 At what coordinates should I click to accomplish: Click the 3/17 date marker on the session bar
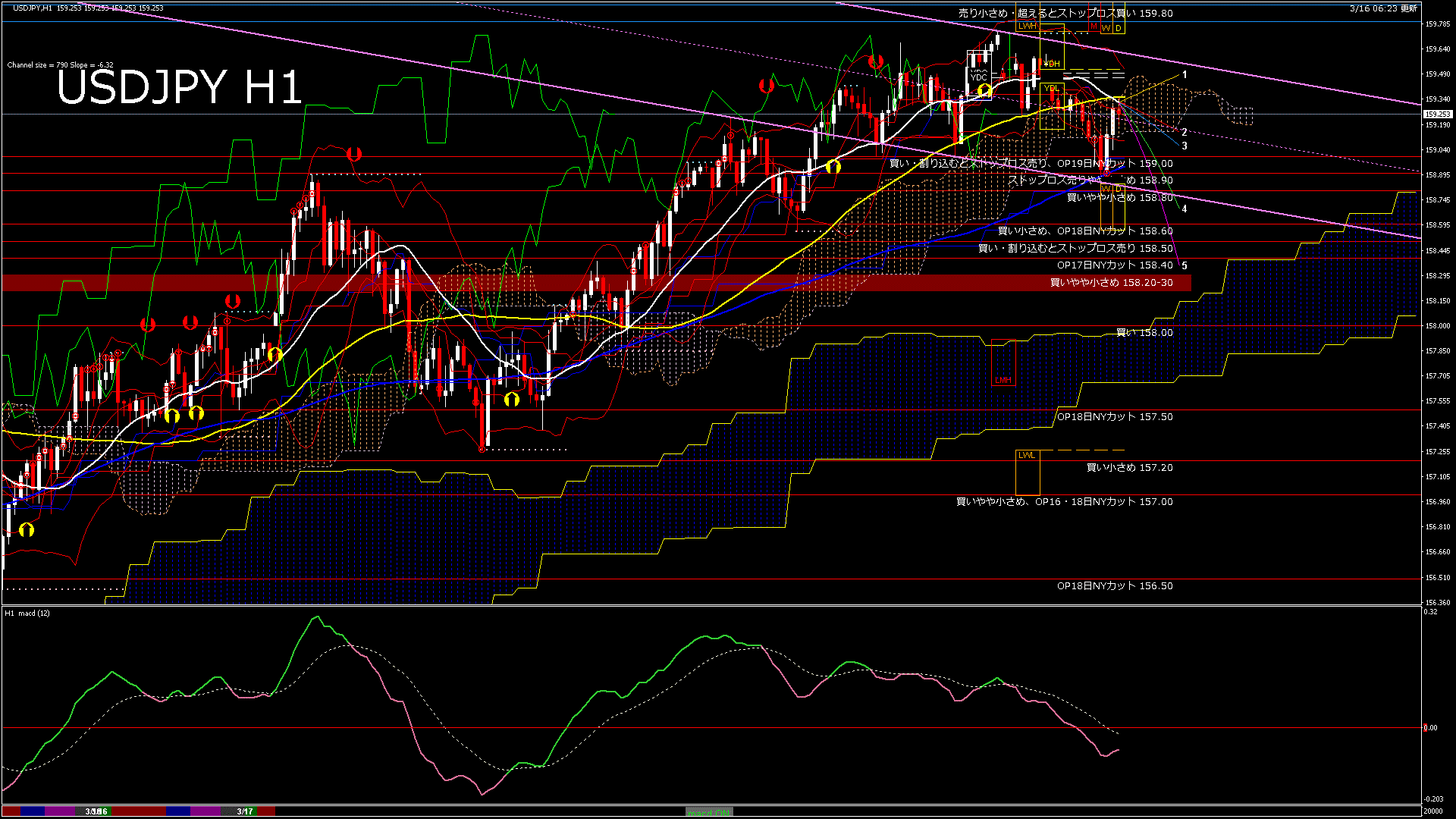tap(244, 811)
